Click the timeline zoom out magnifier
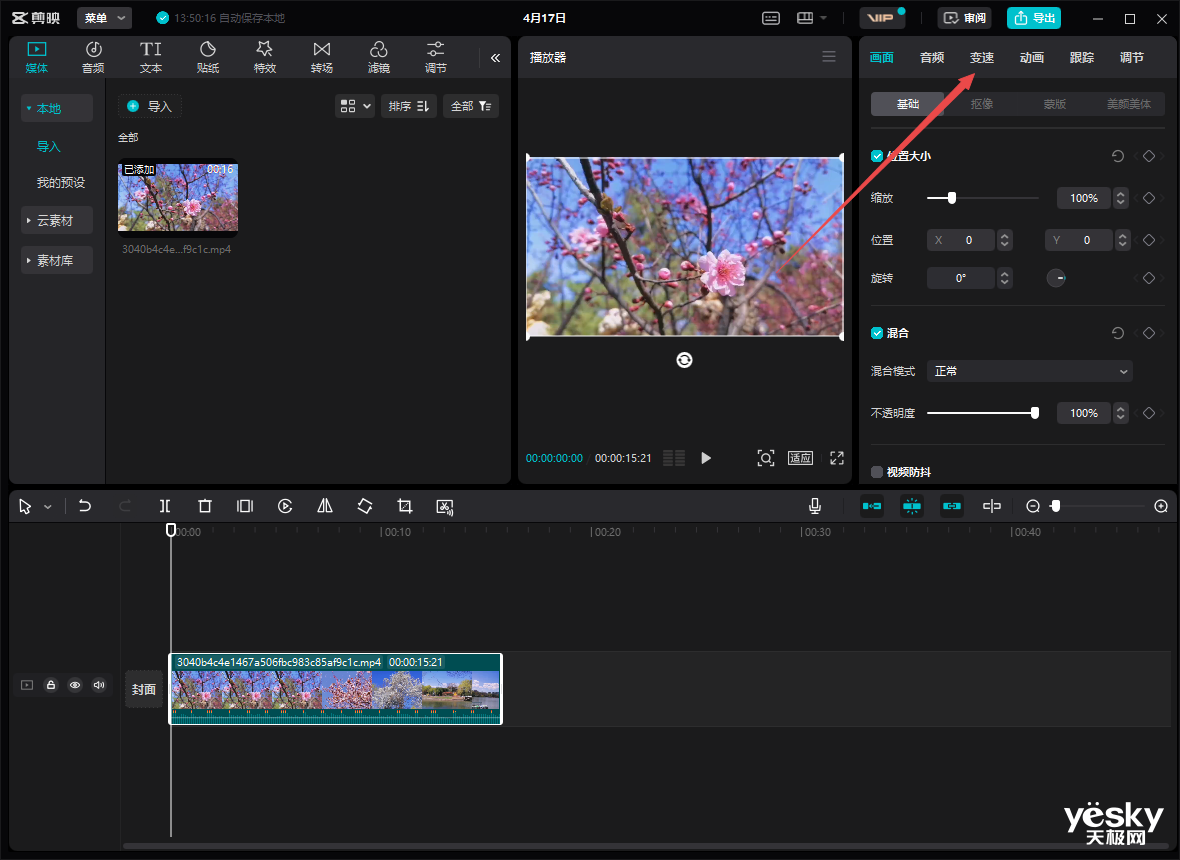The width and height of the screenshot is (1180, 860). click(1033, 506)
